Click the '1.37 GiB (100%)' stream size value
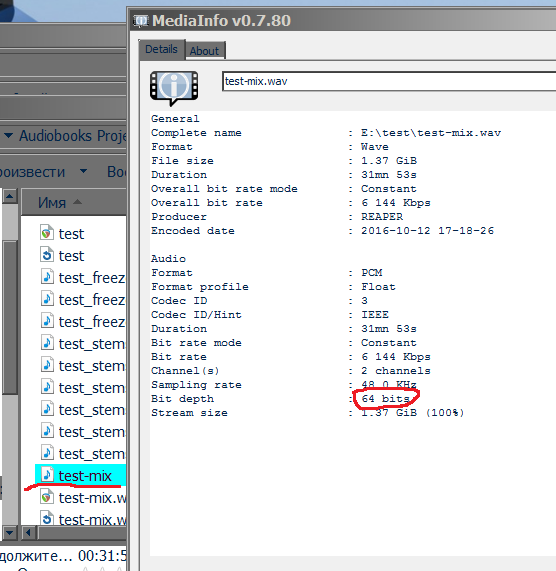The height and width of the screenshot is (571, 556). click(x=413, y=413)
